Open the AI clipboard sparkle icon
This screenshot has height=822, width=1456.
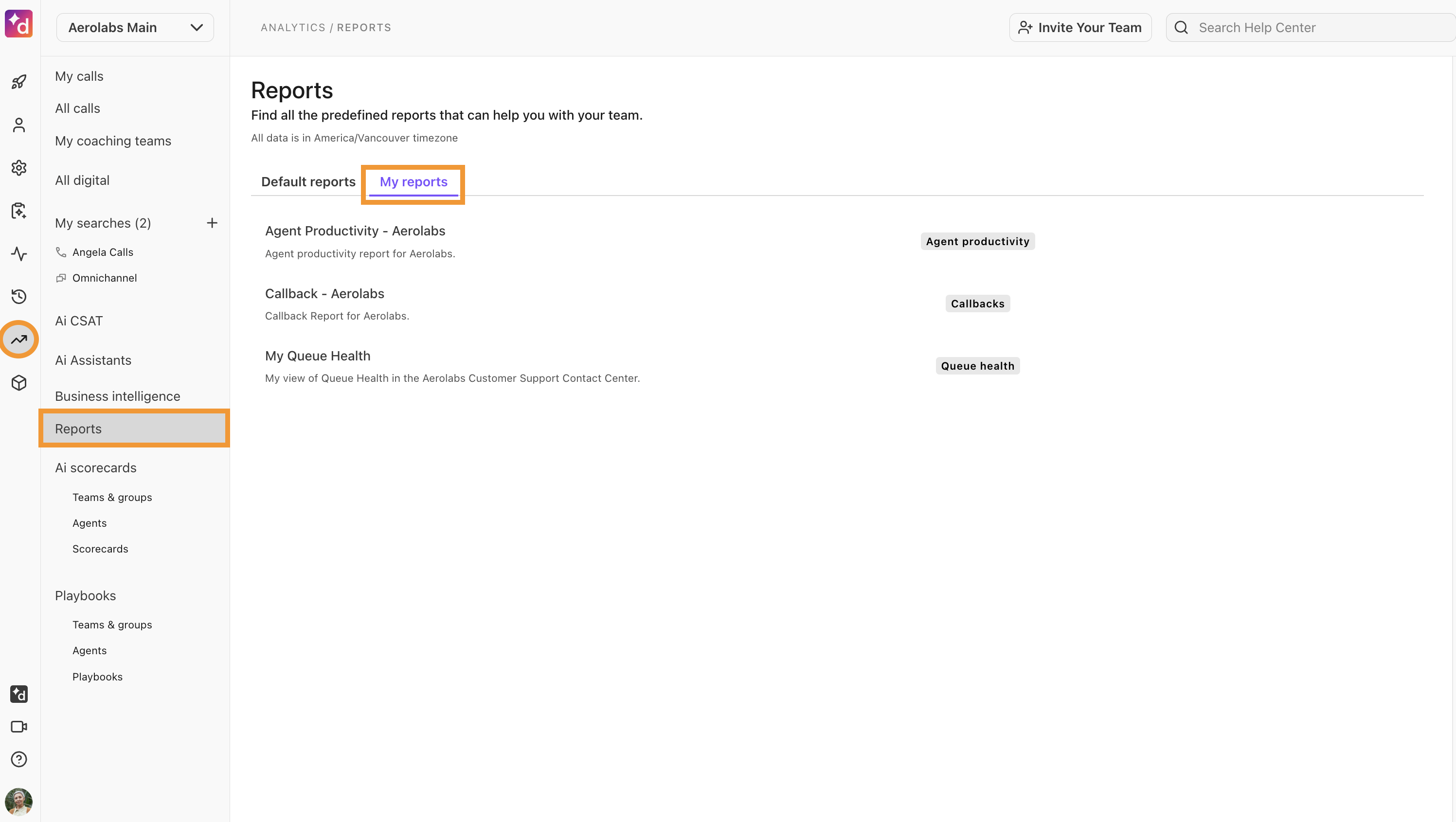18,211
